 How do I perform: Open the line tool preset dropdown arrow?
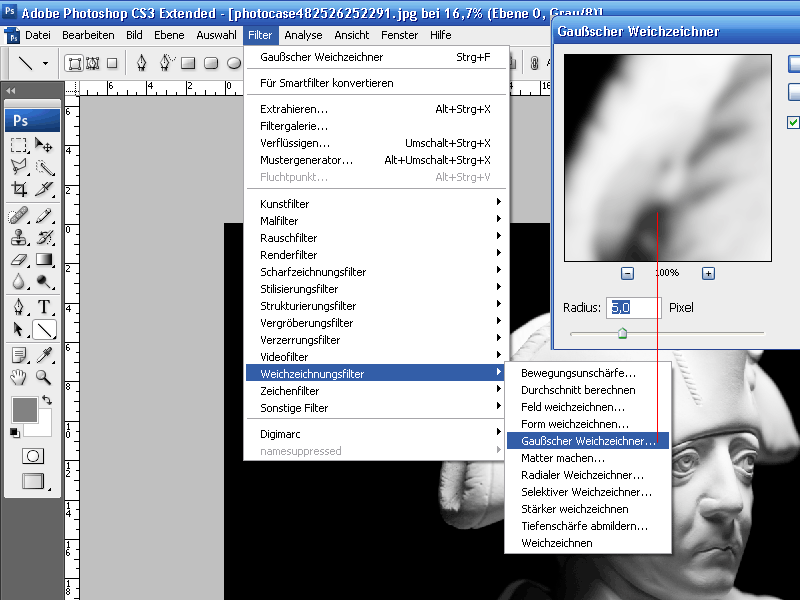click(45, 63)
